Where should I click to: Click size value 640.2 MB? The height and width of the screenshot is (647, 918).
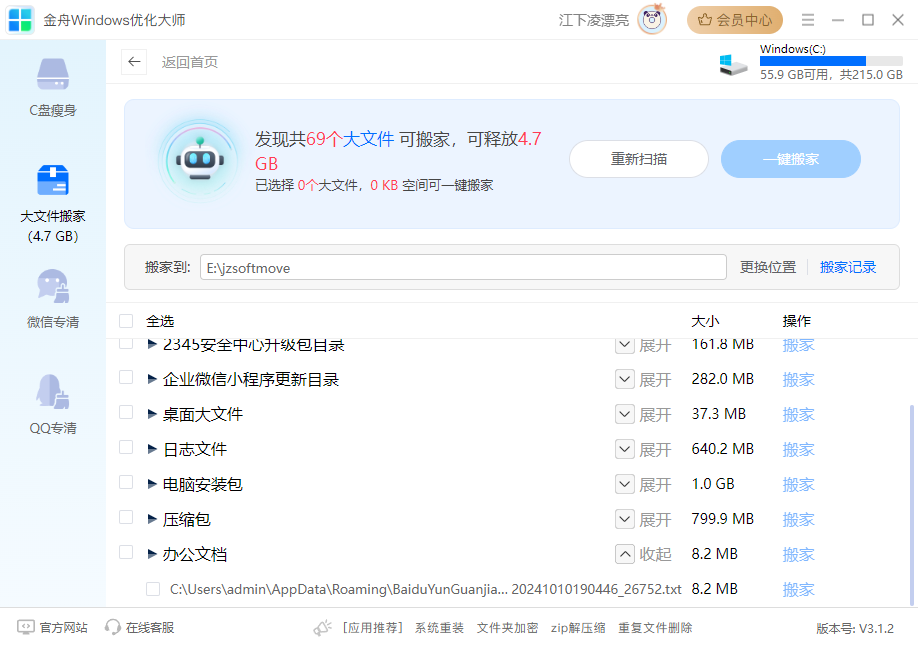(722, 449)
